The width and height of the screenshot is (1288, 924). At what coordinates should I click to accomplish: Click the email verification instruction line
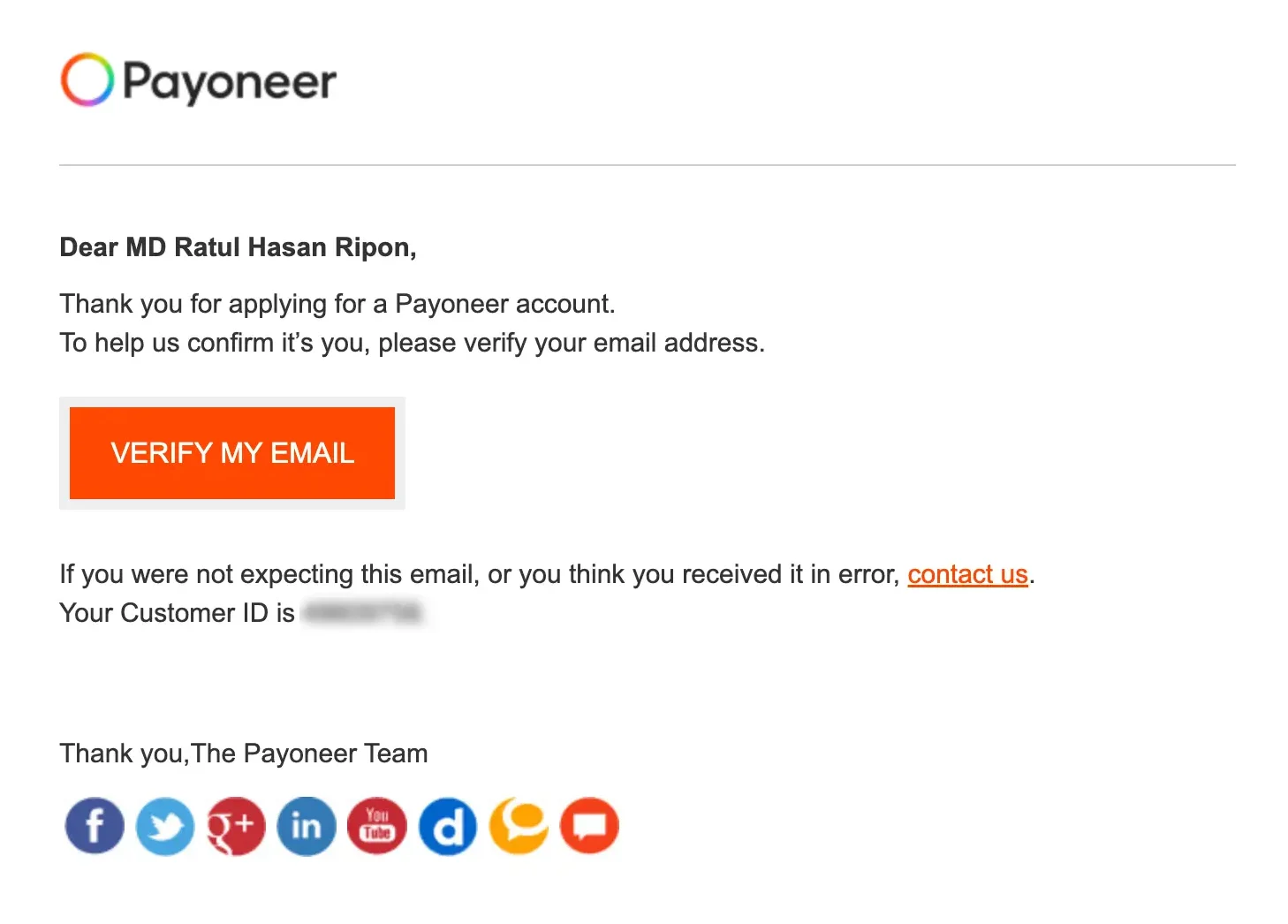[x=412, y=343]
